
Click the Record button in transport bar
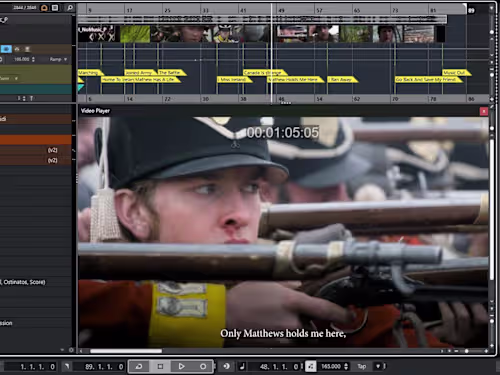203,366
